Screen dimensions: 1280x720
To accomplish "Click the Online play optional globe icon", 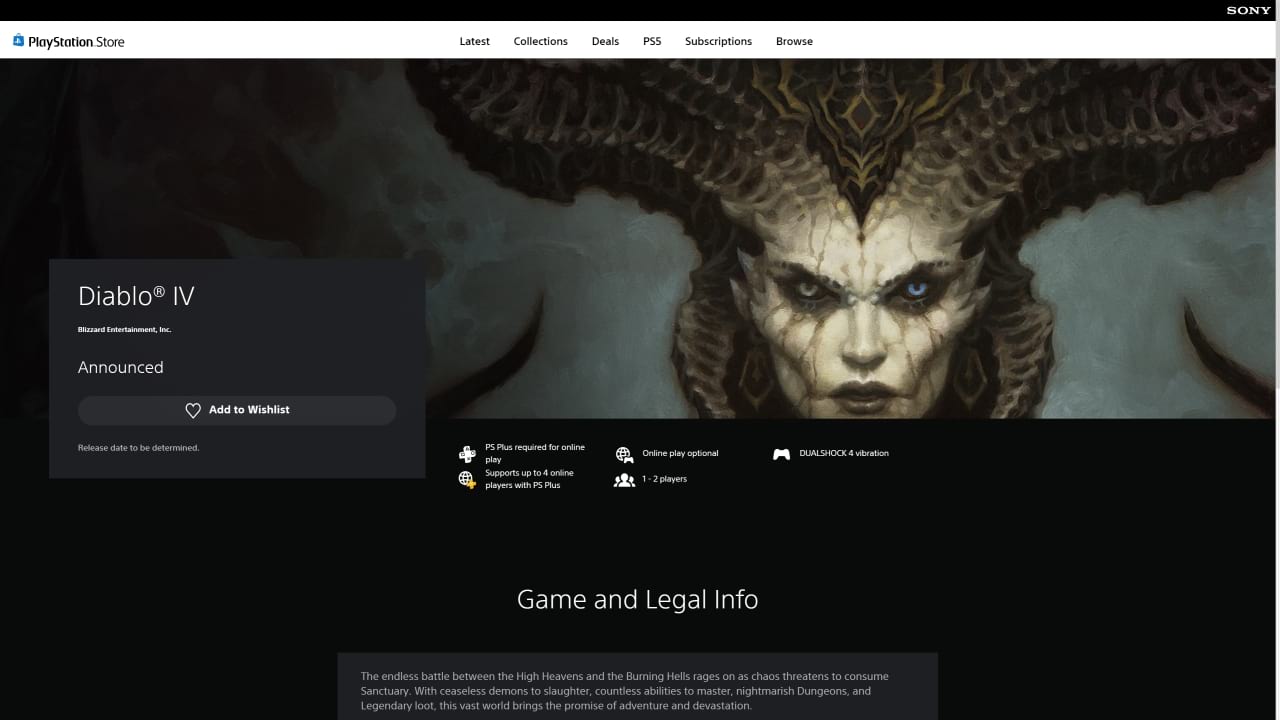I will 624,454.
